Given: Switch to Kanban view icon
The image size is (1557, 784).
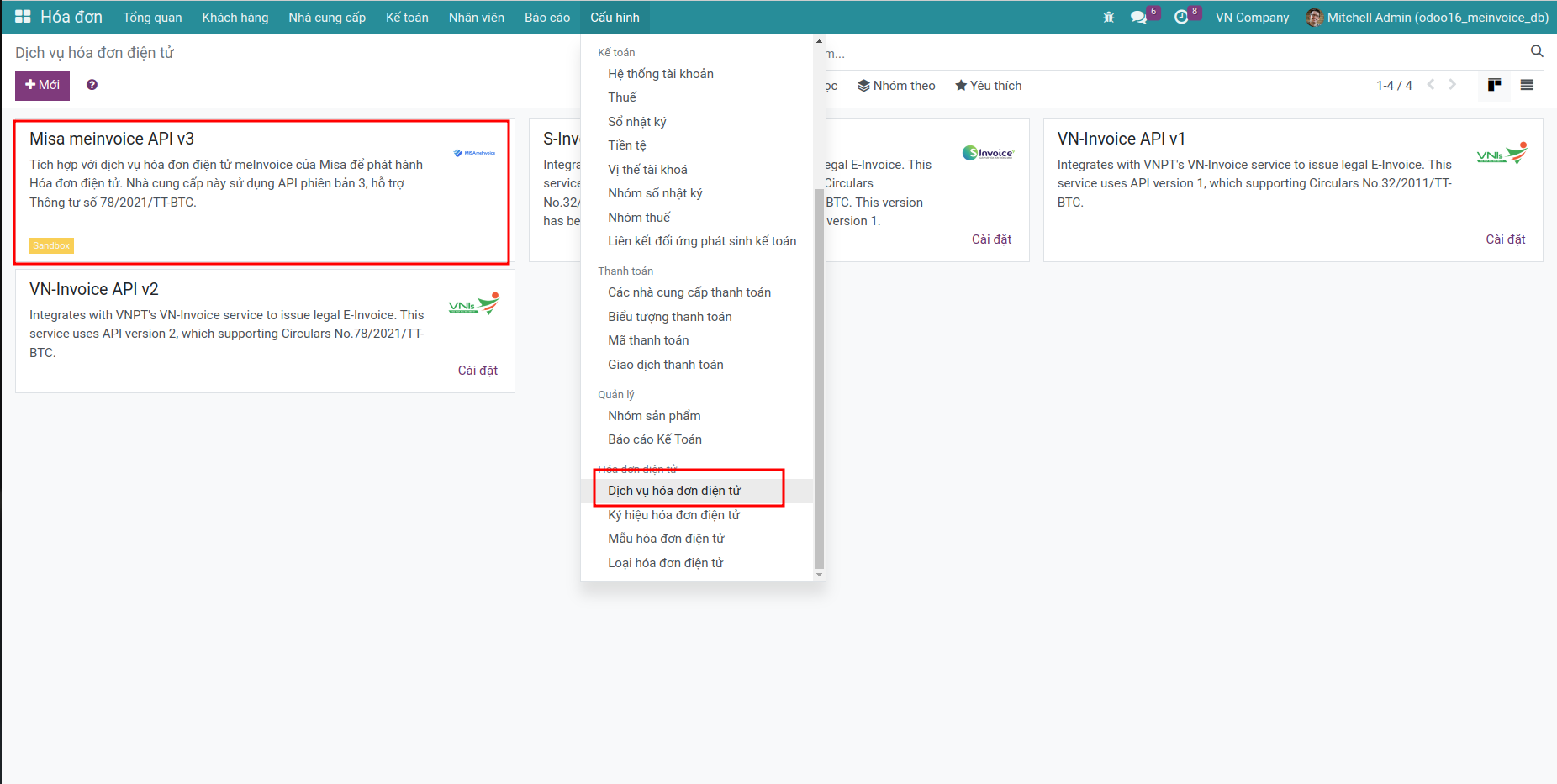Looking at the screenshot, I should [1494, 85].
